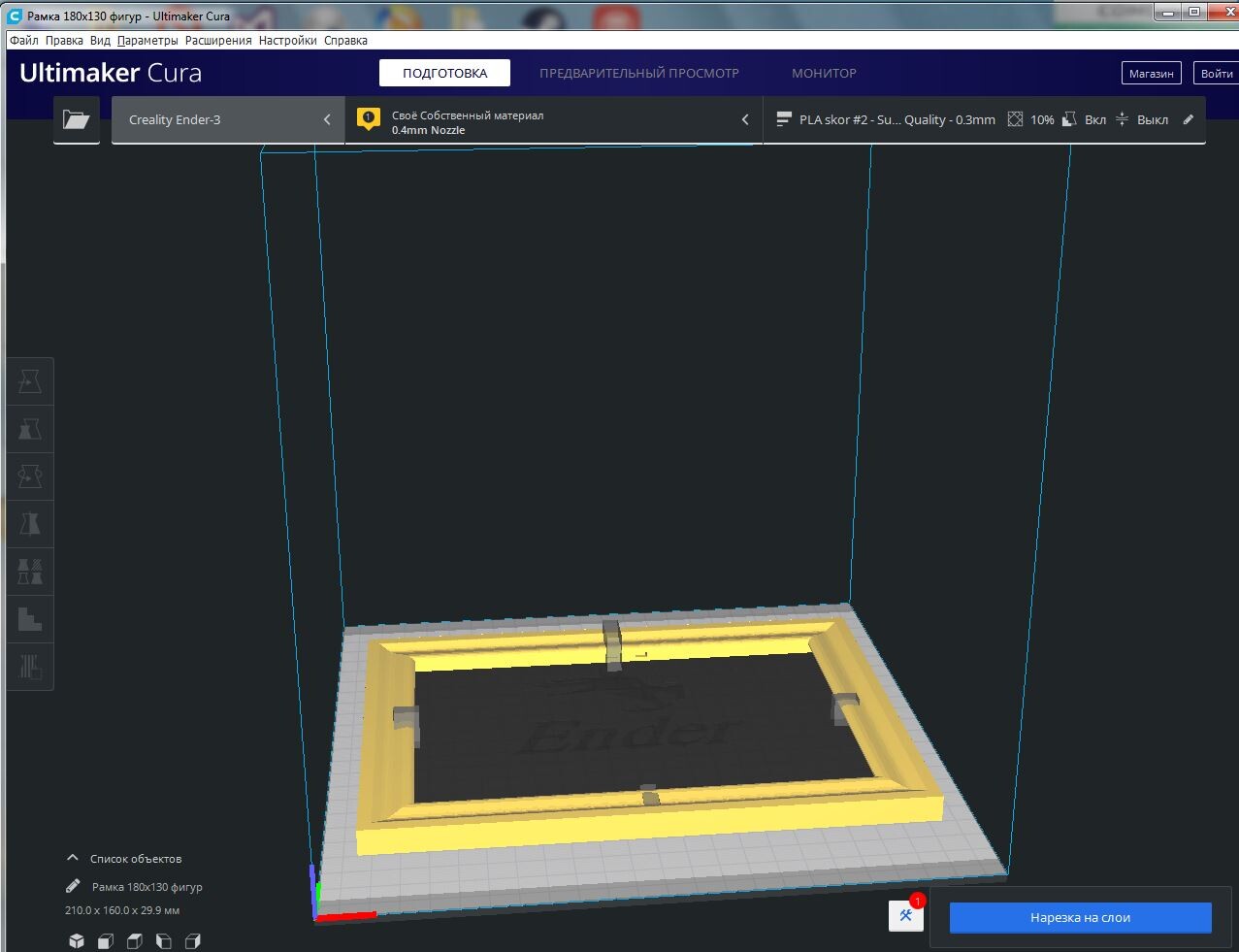Screen dimensions: 1239x952
Task: Switch camera to the right side view icon
Action: tap(193, 940)
